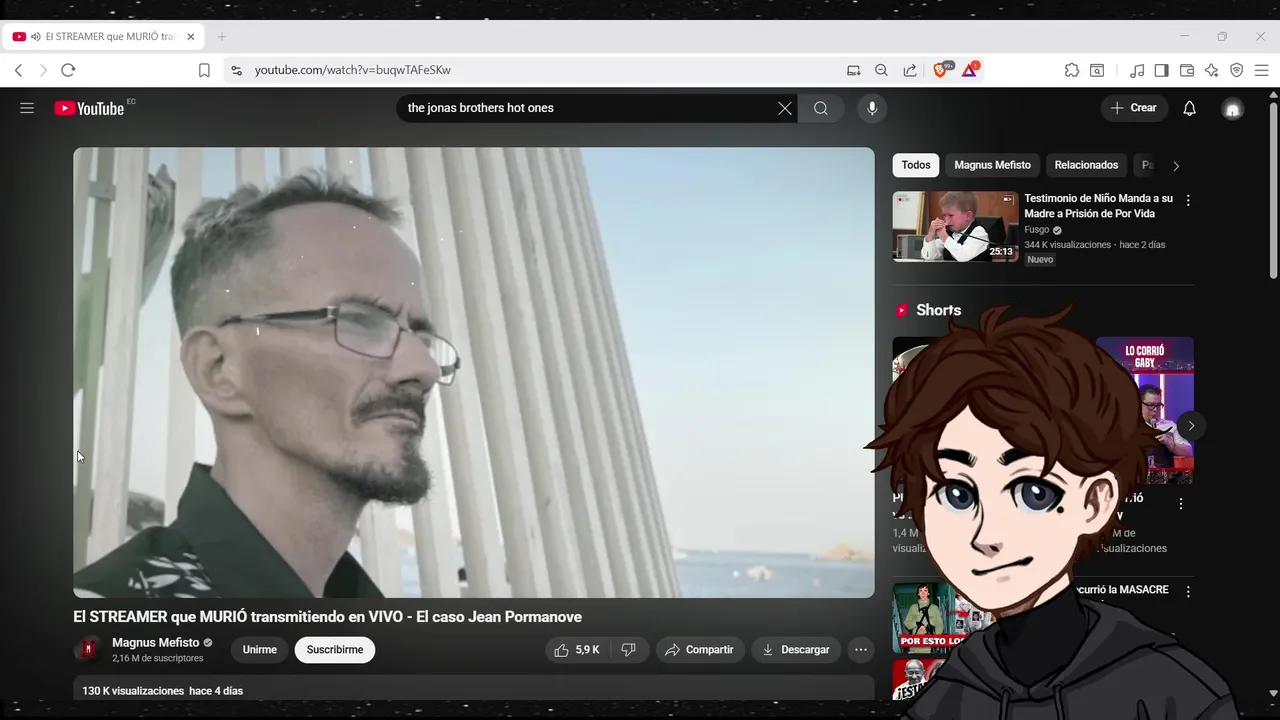The height and width of the screenshot is (720, 1280).
Task: Select the Todos filter chip
Action: click(916, 165)
